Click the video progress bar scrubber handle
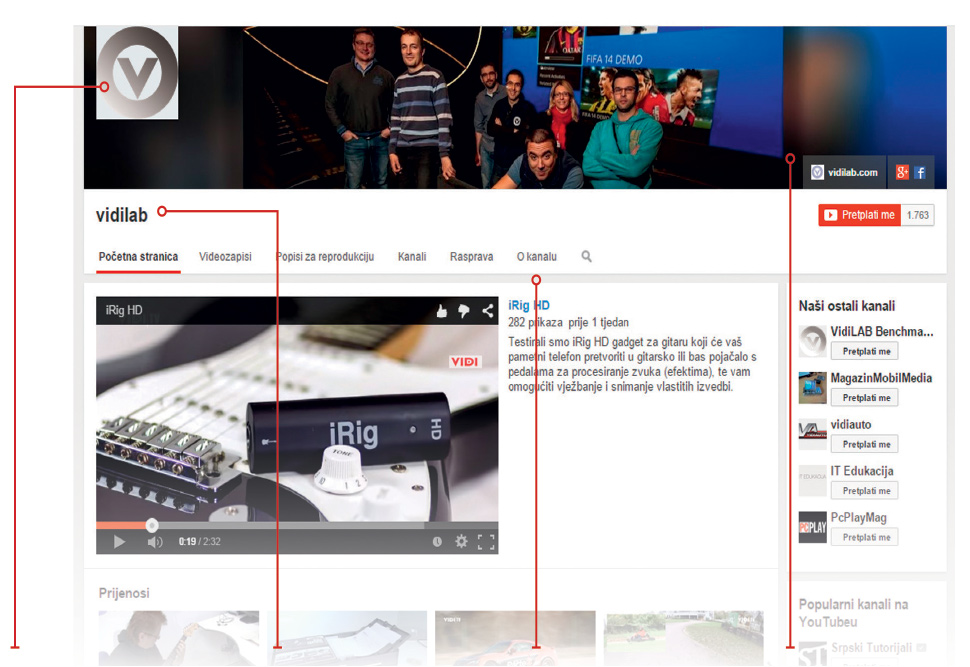 click(152, 526)
